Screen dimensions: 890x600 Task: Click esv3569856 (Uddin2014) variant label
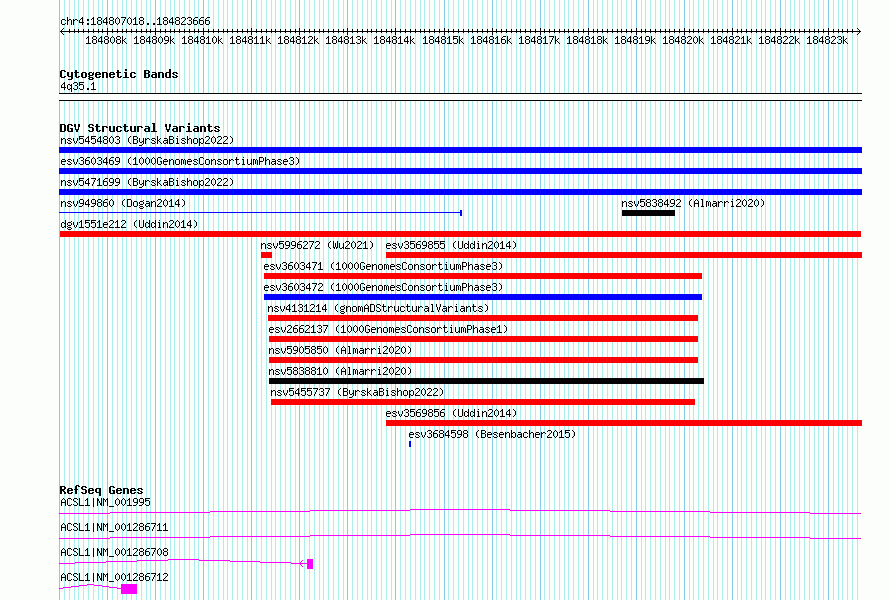tap(451, 413)
